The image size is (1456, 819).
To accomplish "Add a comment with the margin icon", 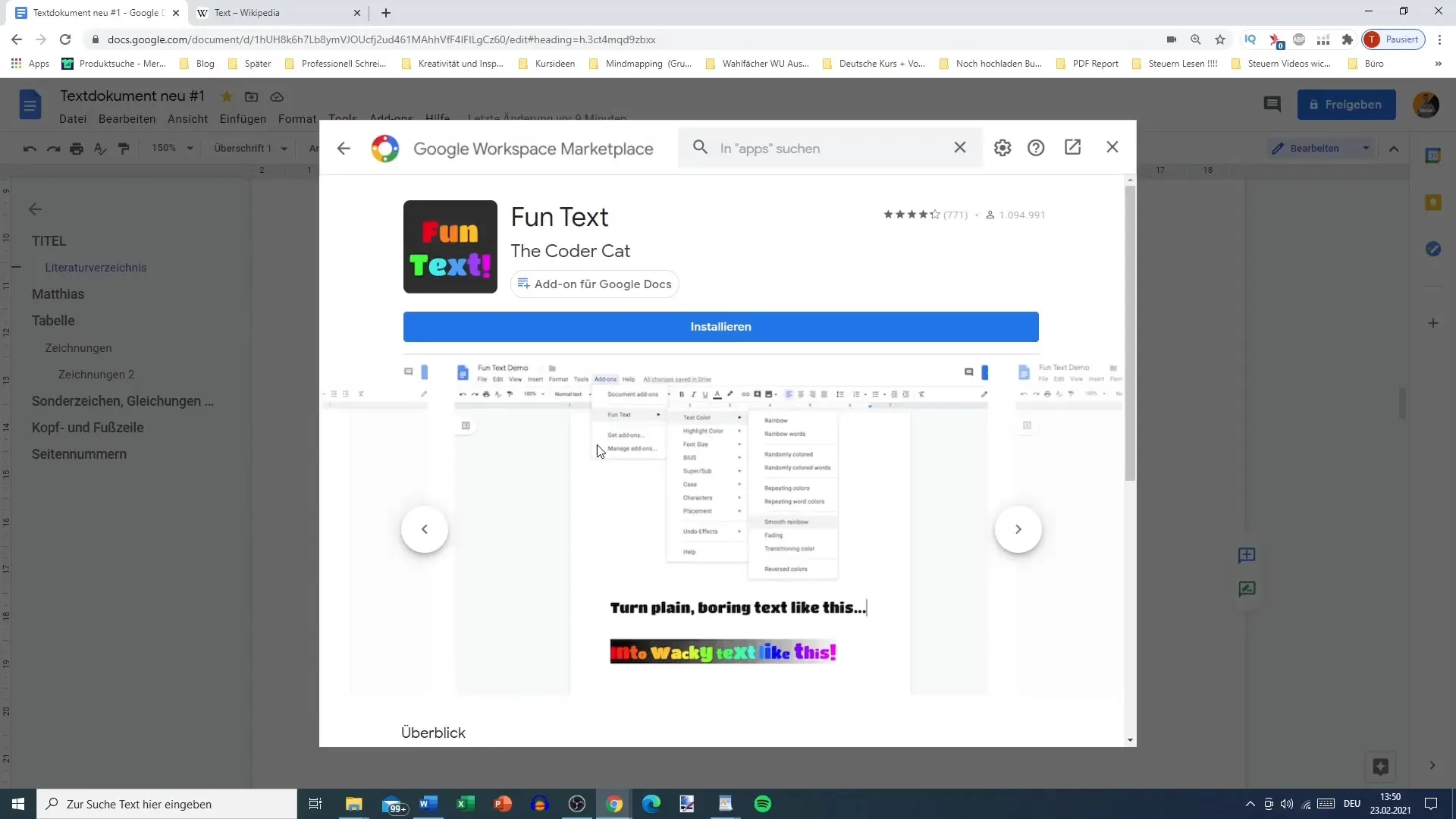I will click(x=1247, y=556).
